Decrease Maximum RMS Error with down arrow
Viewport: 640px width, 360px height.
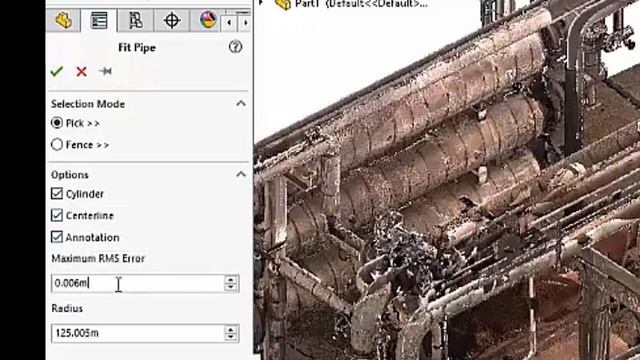click(x=231, y=287)
